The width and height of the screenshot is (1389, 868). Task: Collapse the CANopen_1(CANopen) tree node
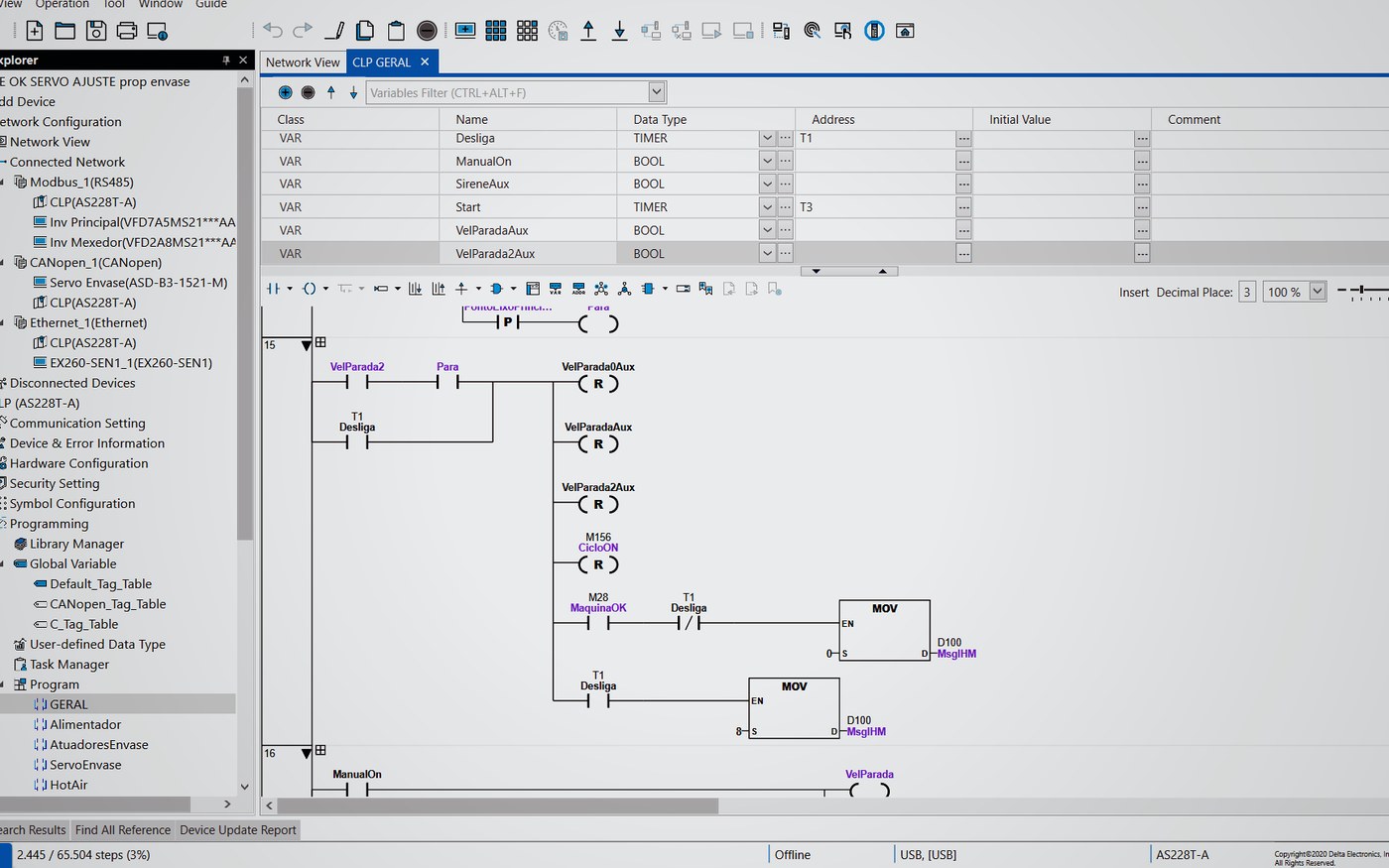(x=3, y=263)
